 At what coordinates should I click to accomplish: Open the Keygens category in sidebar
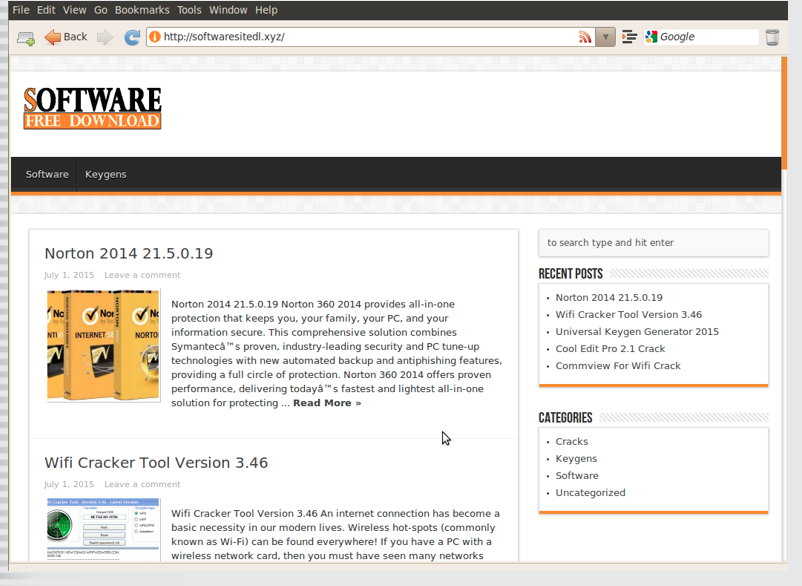click(576, 459)
